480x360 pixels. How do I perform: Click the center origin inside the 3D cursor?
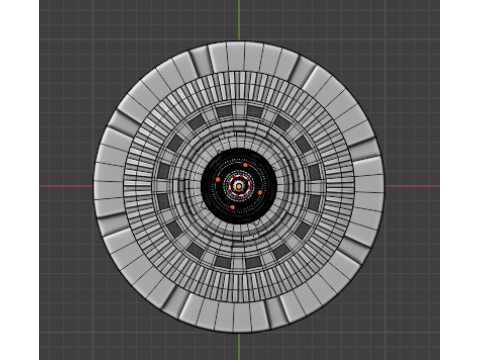click(x=239, y=186)
